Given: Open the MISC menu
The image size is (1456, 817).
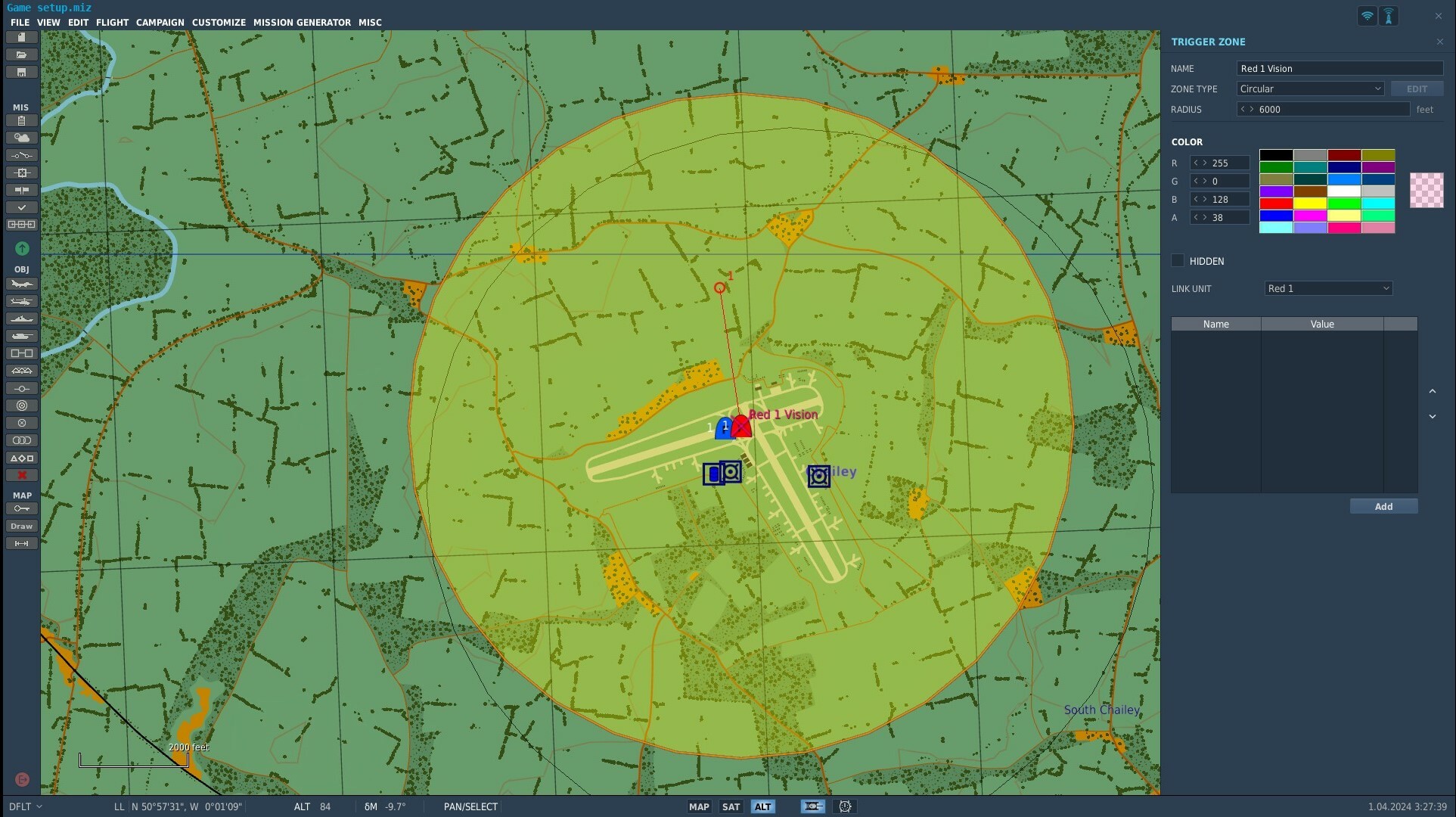Looking at the screenshot, I should (x=370, y=22).
